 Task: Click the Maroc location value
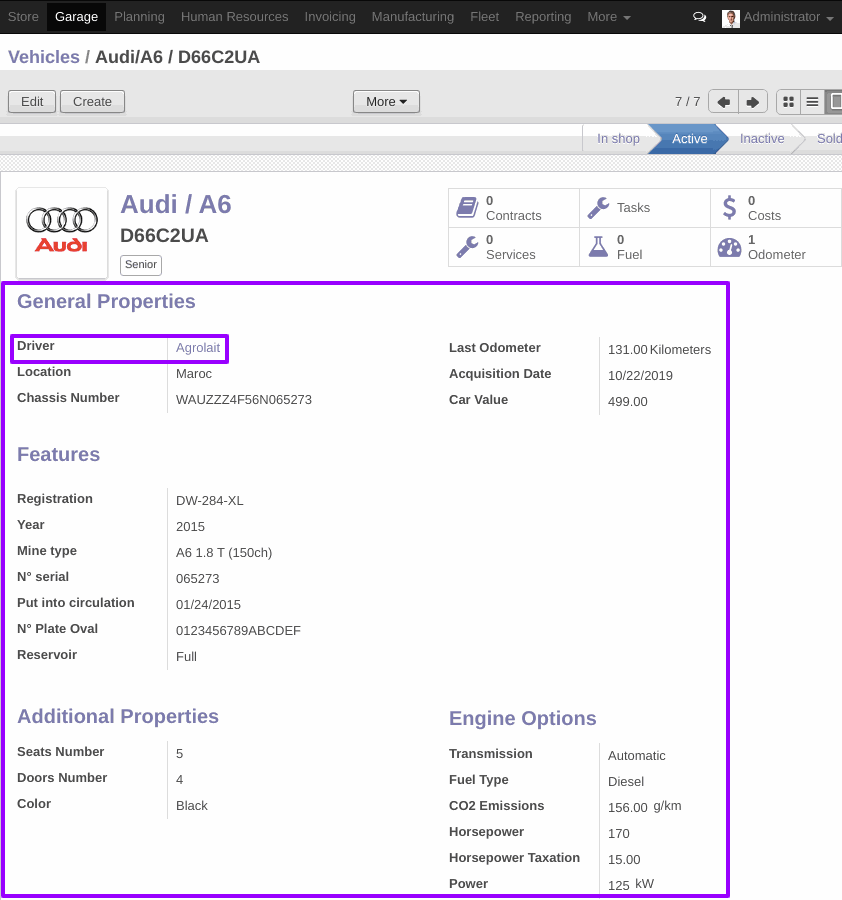[x=194, y=374]
